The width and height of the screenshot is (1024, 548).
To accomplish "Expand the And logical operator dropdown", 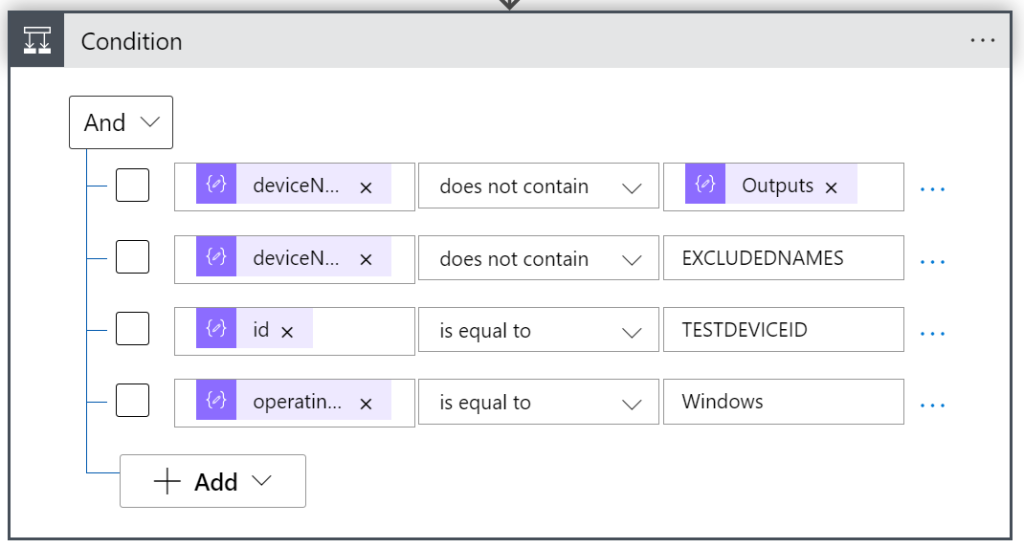I will tap(121, 123).
